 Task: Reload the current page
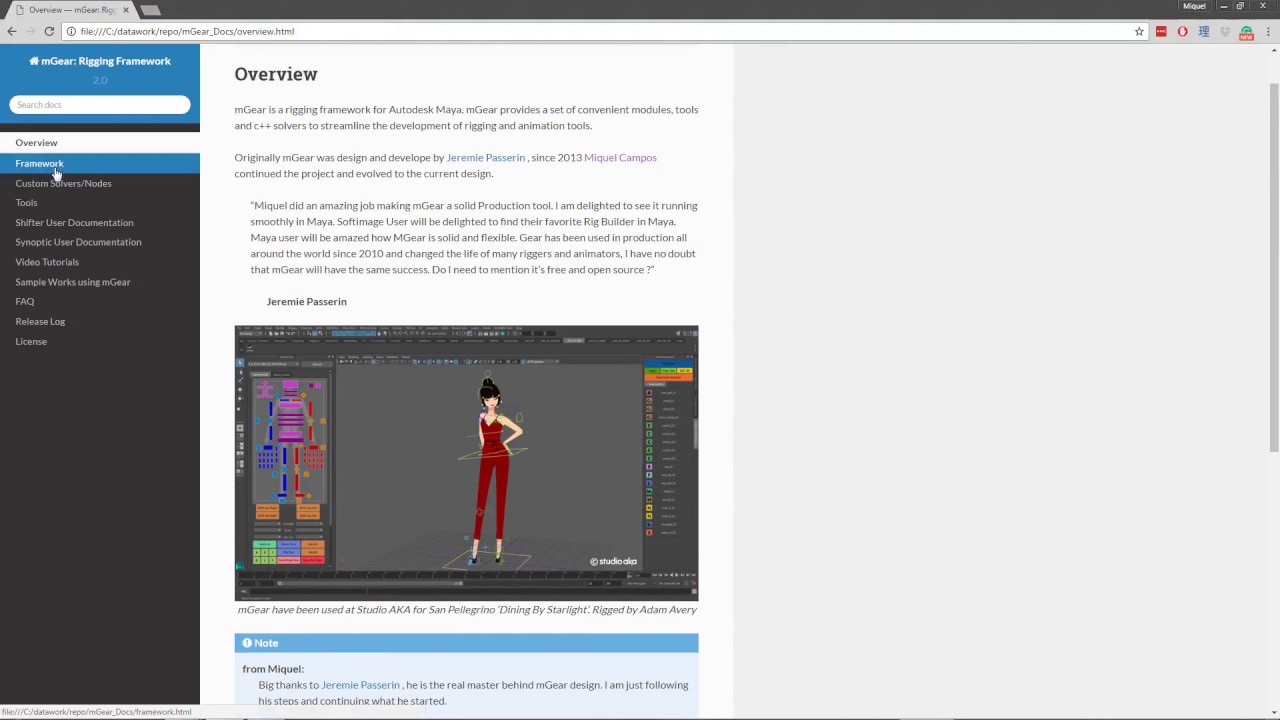49,31
